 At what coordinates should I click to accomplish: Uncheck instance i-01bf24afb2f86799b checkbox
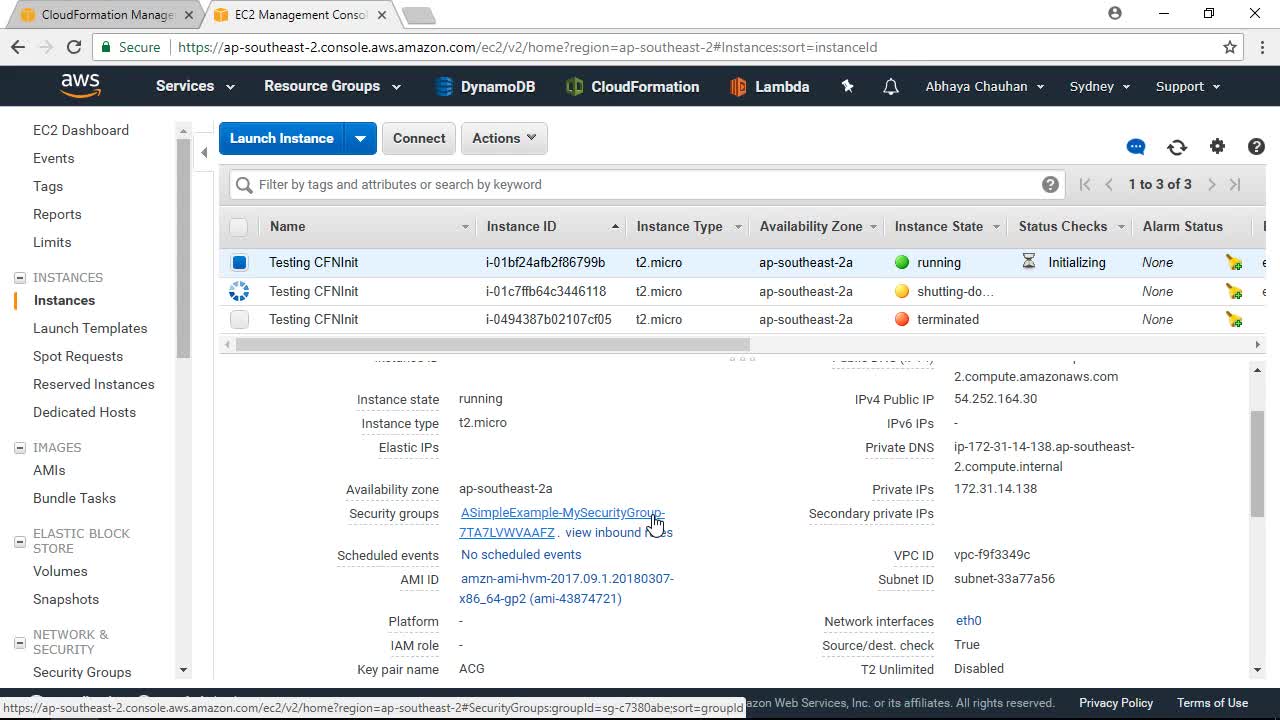point(239,263)
